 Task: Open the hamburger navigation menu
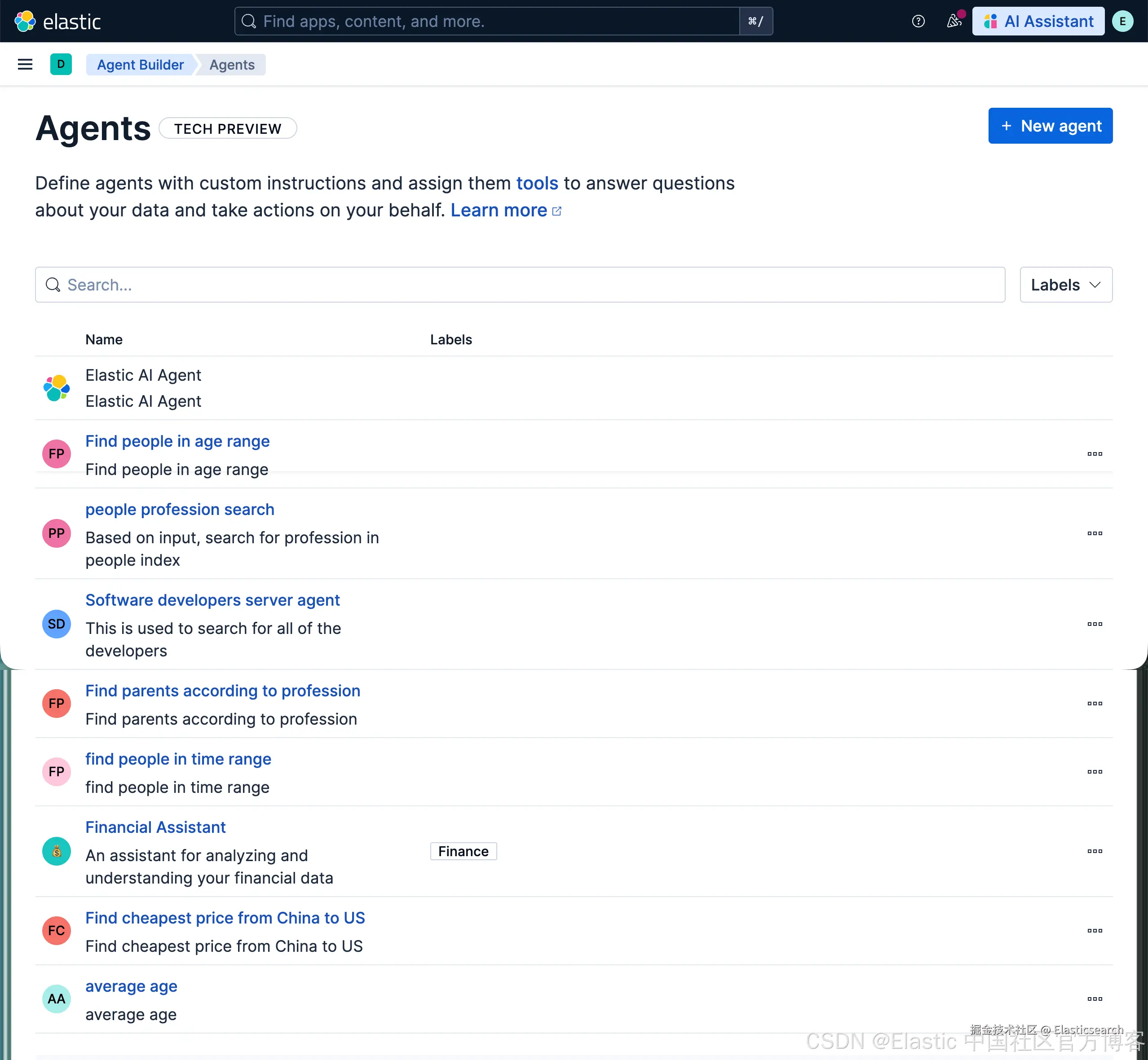[25, 64]
